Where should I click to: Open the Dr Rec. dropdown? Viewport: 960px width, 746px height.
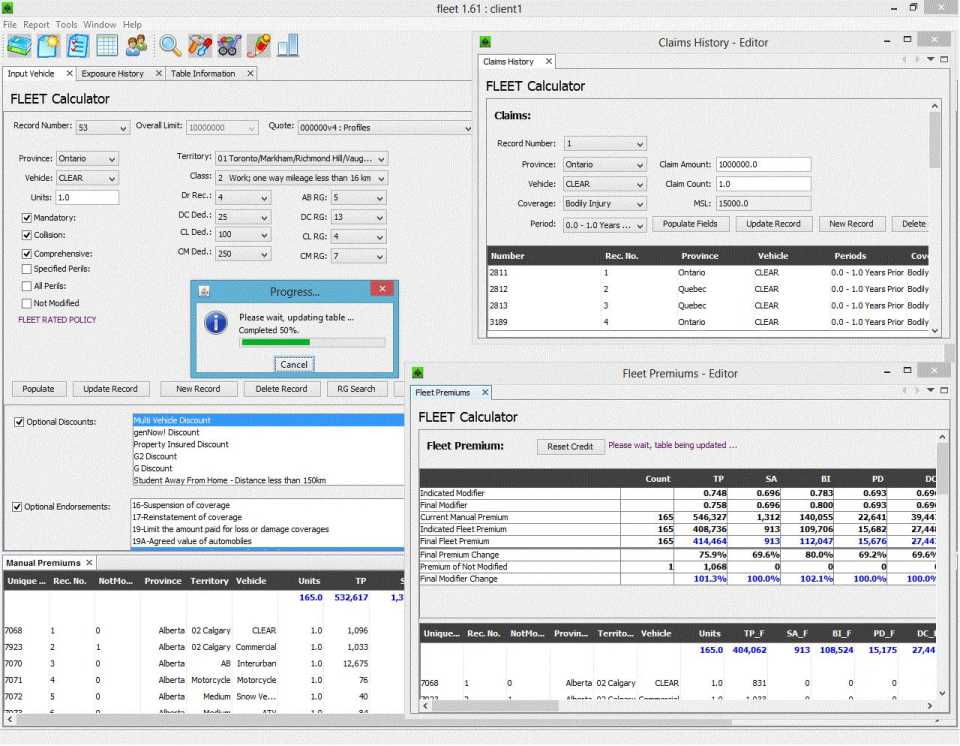242,198
